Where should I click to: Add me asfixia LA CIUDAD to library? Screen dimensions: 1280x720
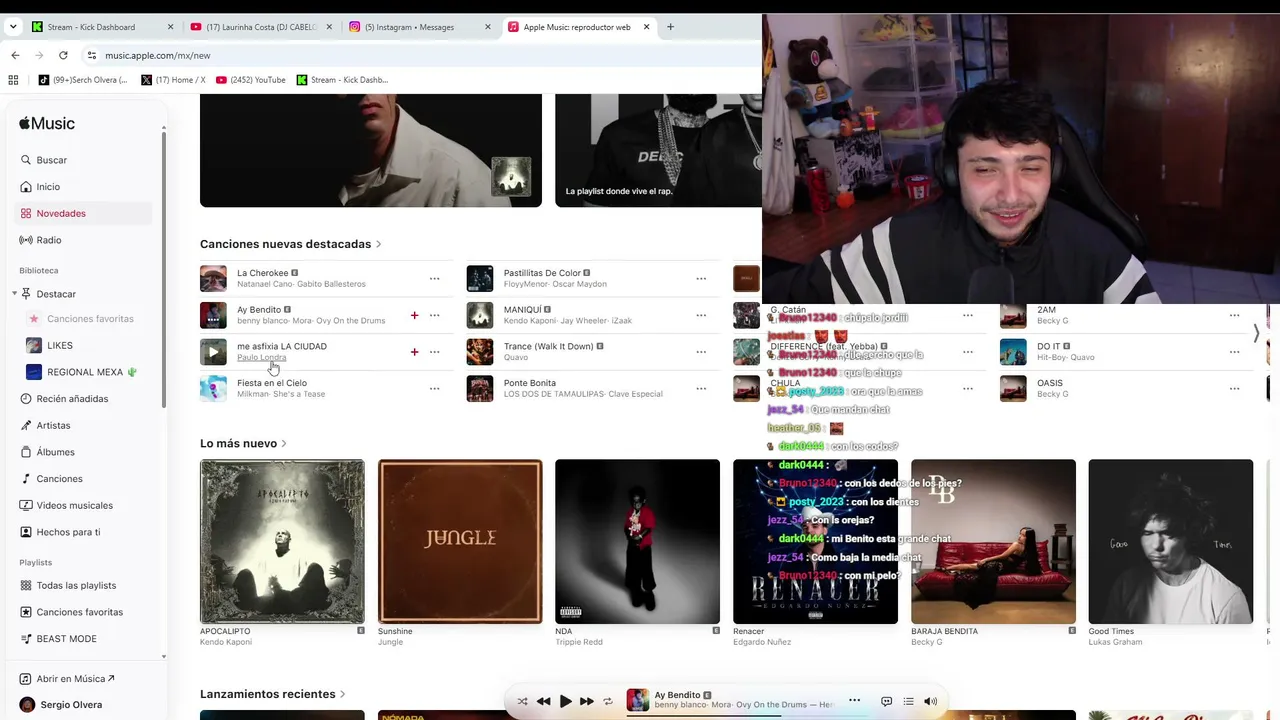(414, 352)
